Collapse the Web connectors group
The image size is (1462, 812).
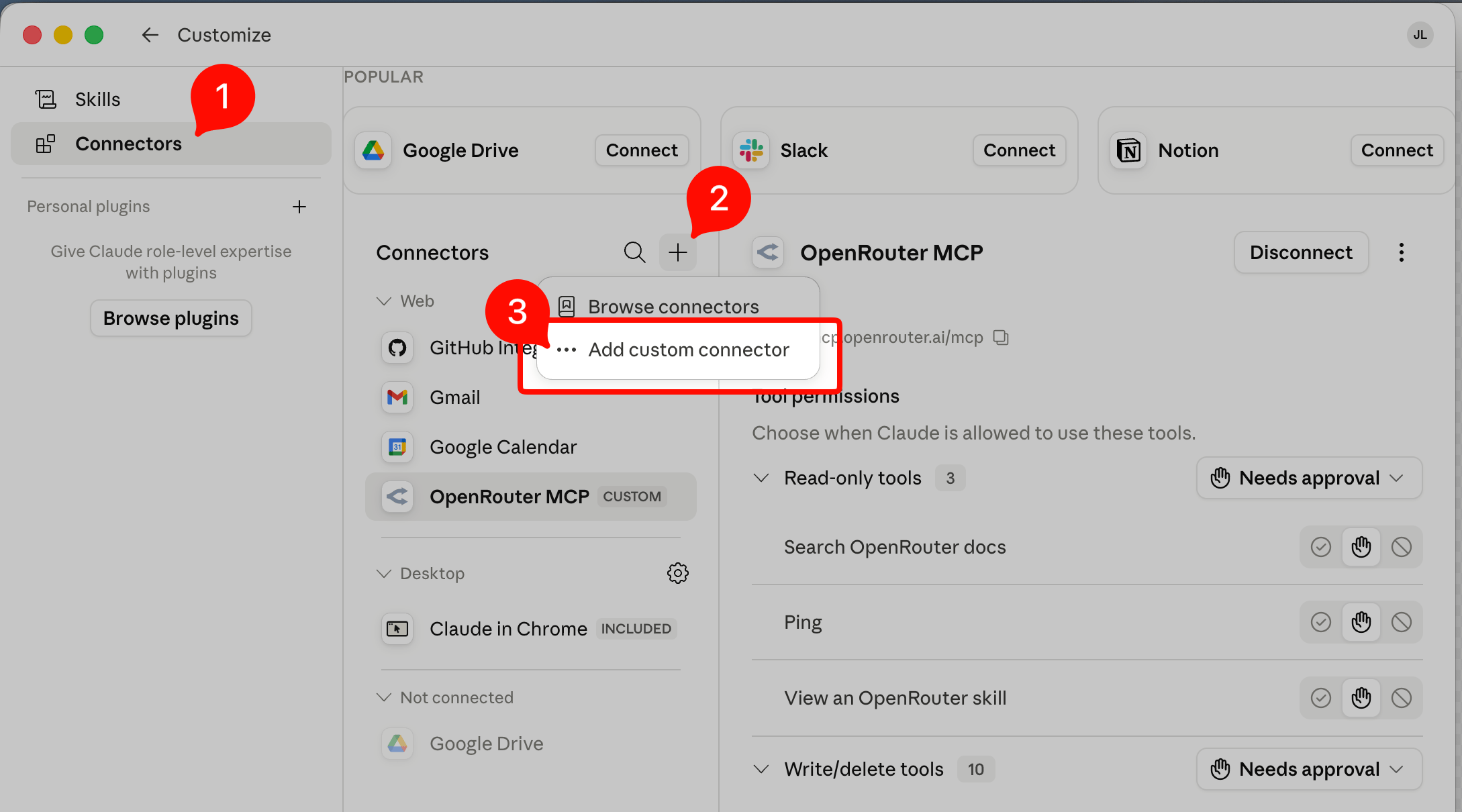pyautogui.click(x=384, y=301)
